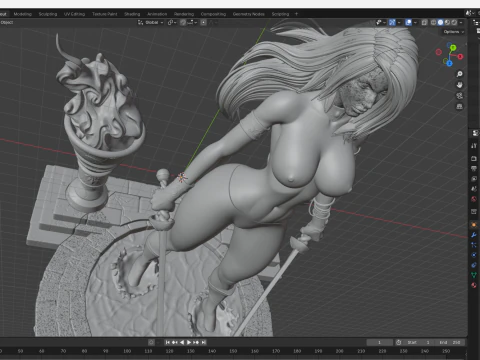Open the Rendering workspace tab
480x360 pixels.
point(184,14)
